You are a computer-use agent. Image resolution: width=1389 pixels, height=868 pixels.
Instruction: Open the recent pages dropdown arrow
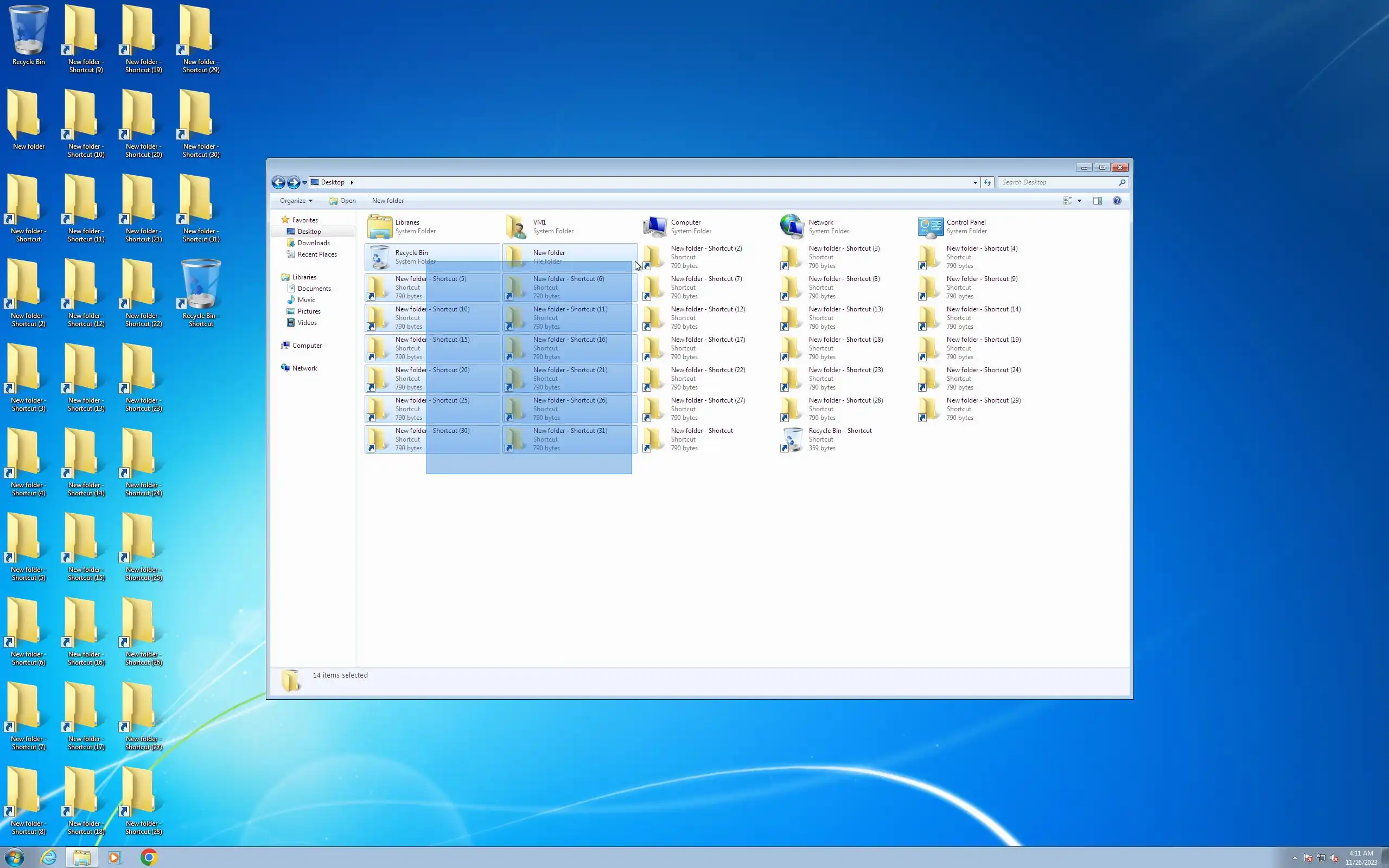click(305, 183)
